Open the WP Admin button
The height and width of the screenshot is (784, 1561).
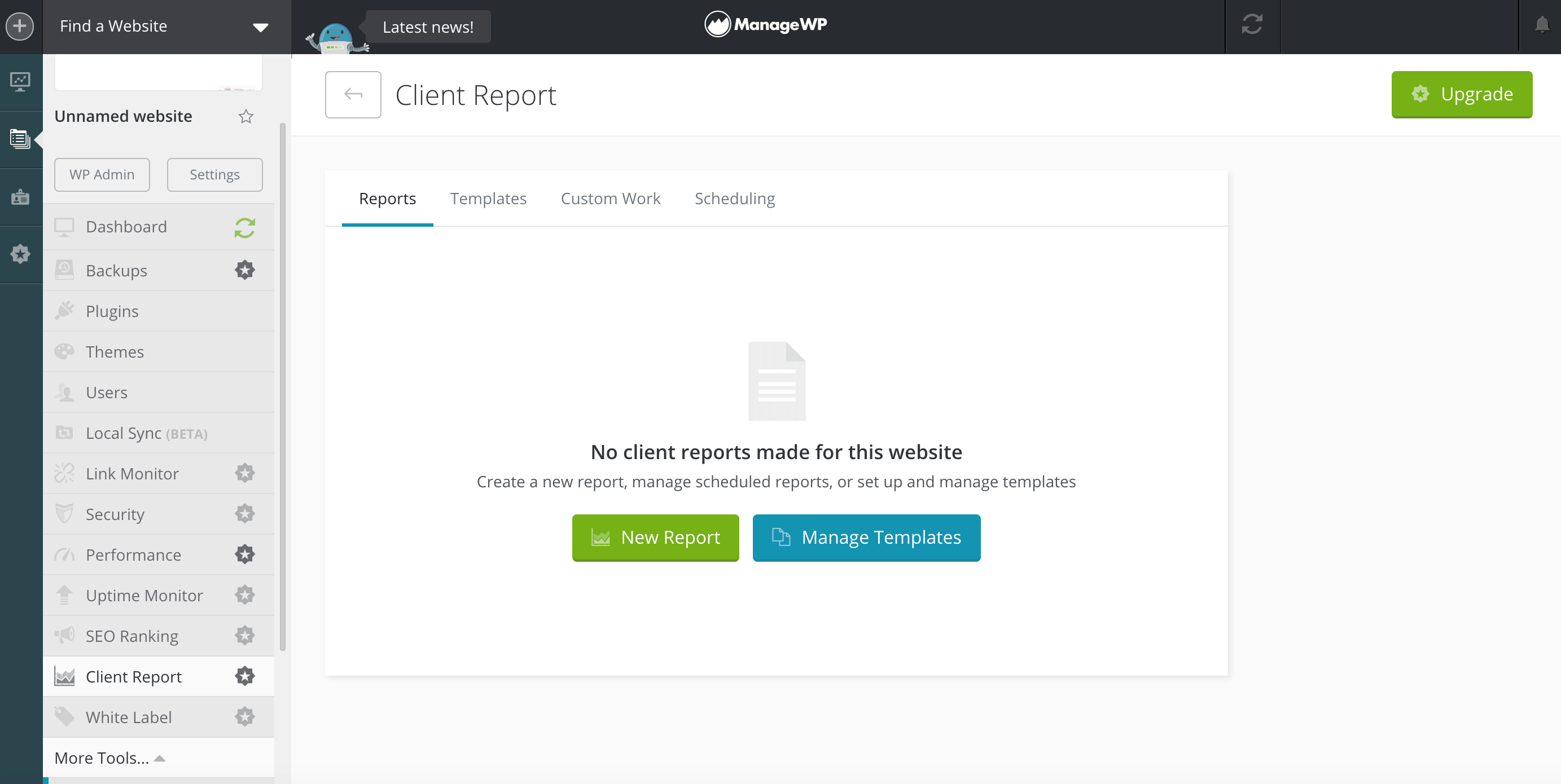102,174
